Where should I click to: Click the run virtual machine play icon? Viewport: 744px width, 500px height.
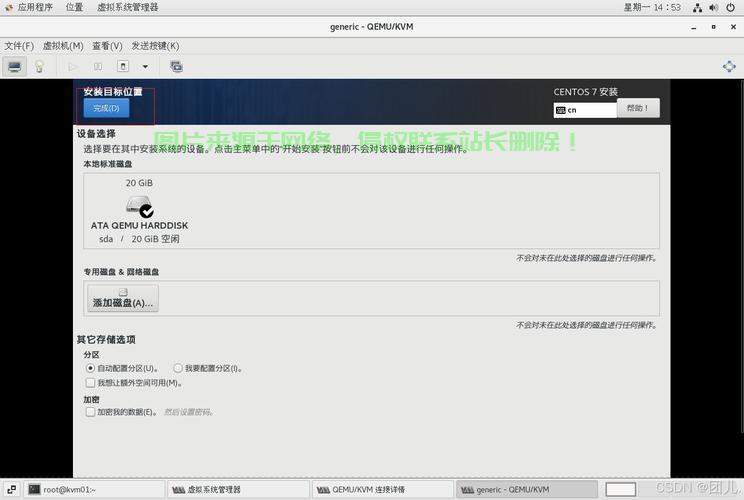coord(73,67)
